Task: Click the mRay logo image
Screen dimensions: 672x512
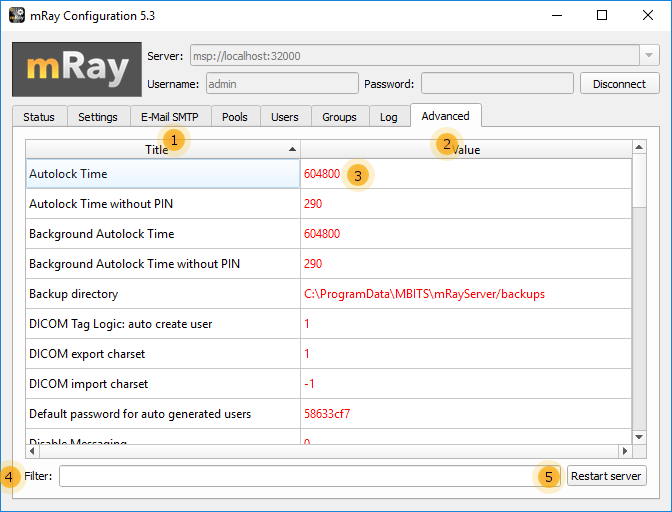Action: [x=77, y=69]
